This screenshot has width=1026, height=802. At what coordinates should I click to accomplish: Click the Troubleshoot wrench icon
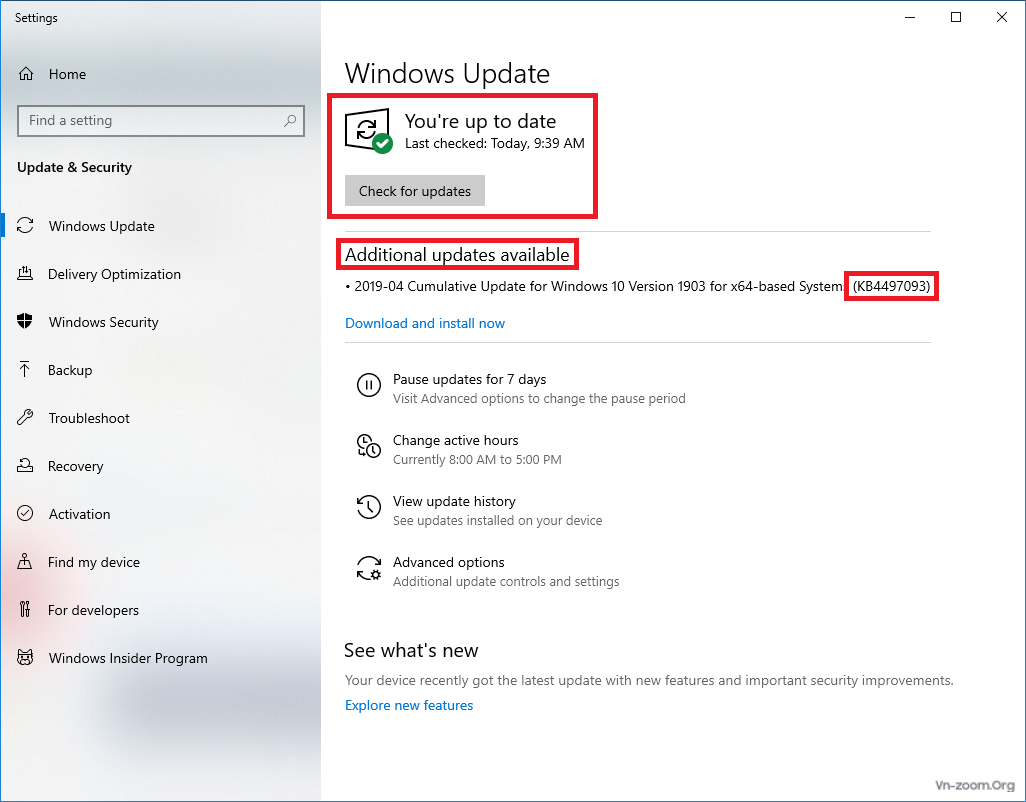click(25, 417)
